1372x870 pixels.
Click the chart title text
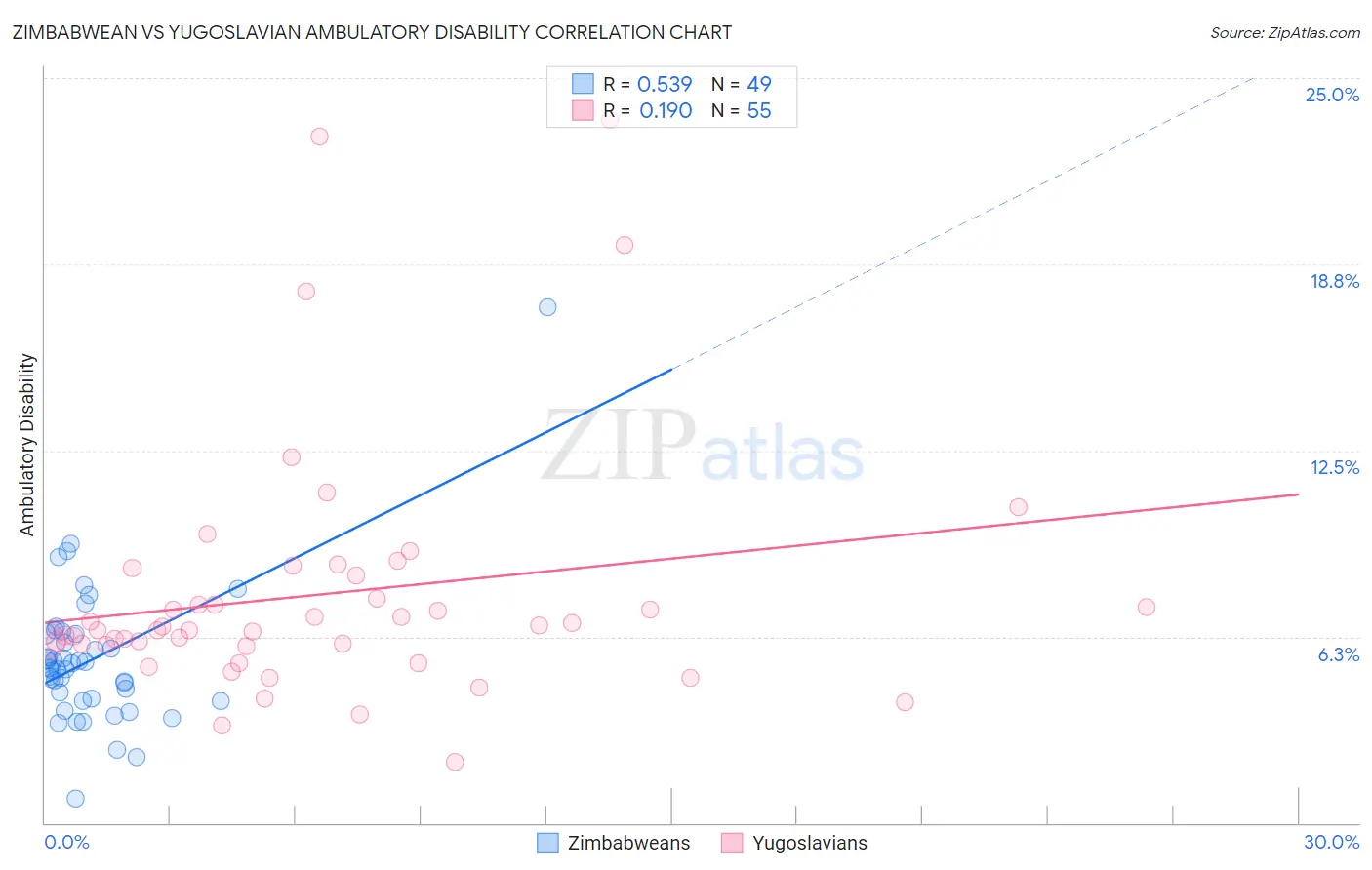(372, 32)
